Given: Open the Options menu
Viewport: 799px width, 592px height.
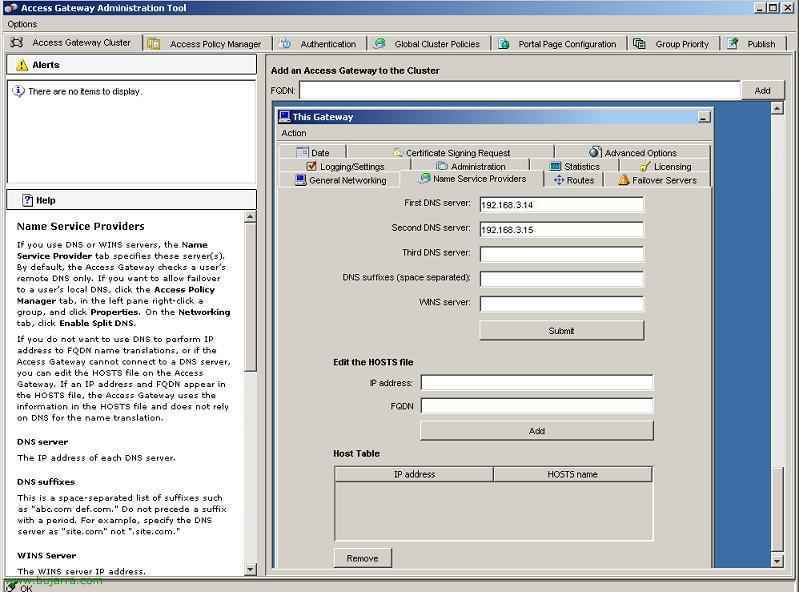Looking at the screenshot, I should (x=22, y=24).
